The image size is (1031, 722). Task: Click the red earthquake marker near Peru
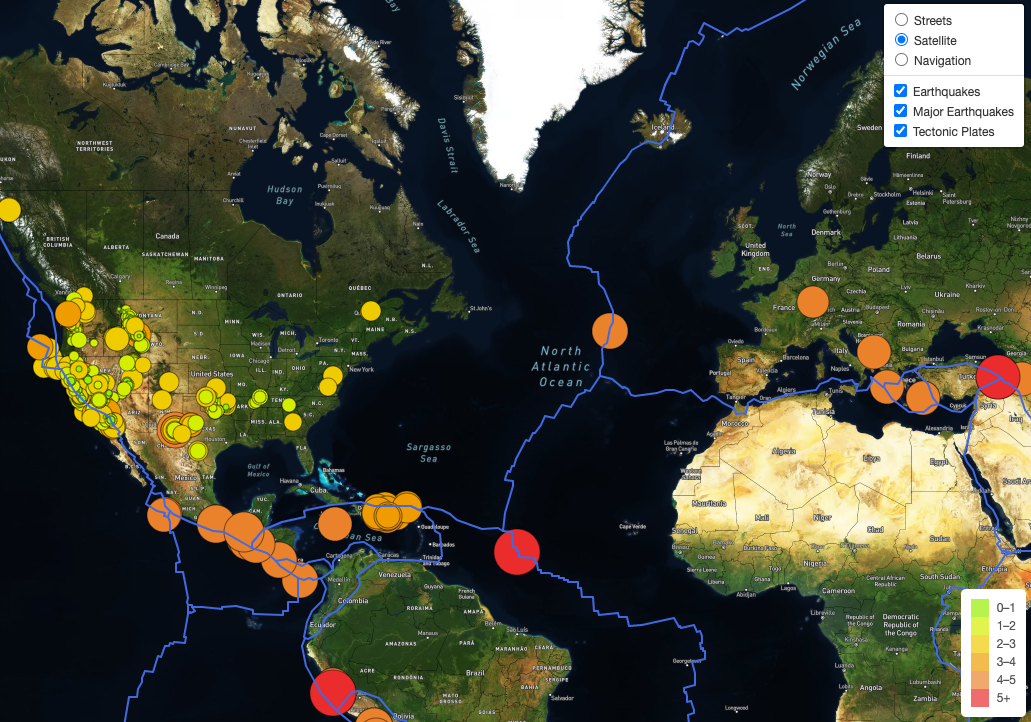[x=333, y=692]
